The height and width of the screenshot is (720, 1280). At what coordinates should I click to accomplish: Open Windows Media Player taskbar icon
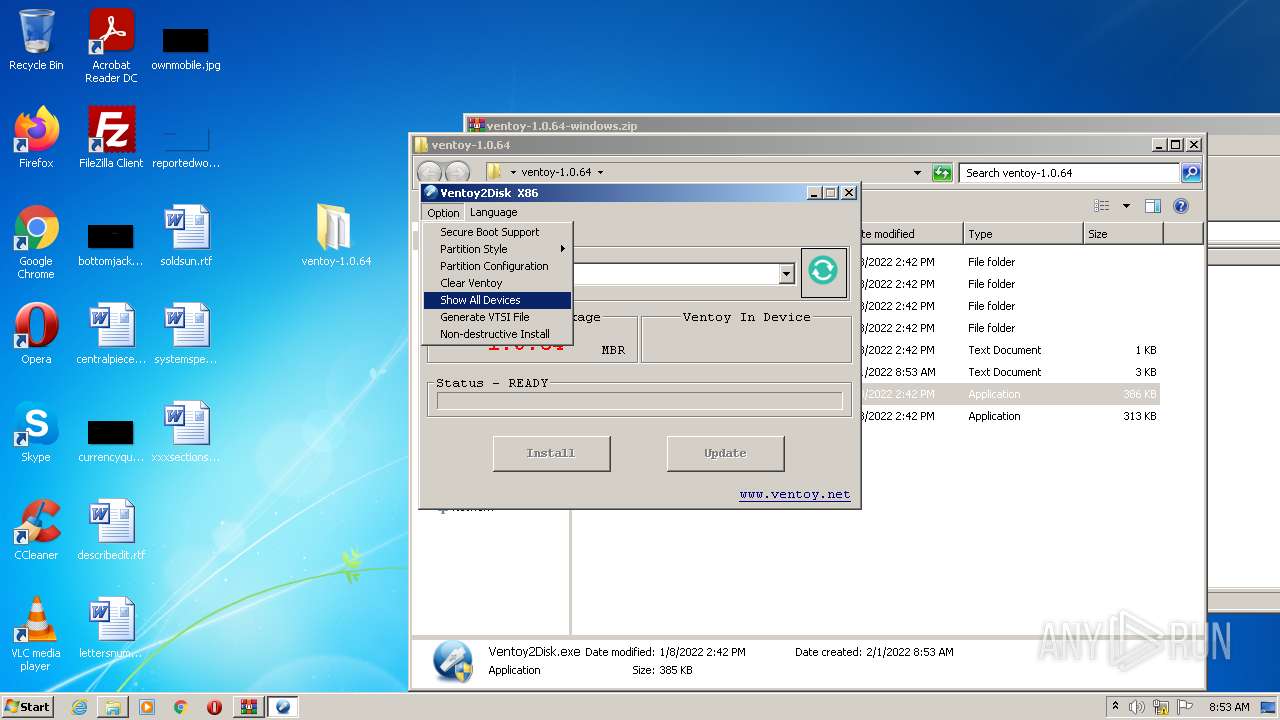click(x=147, y=707)
